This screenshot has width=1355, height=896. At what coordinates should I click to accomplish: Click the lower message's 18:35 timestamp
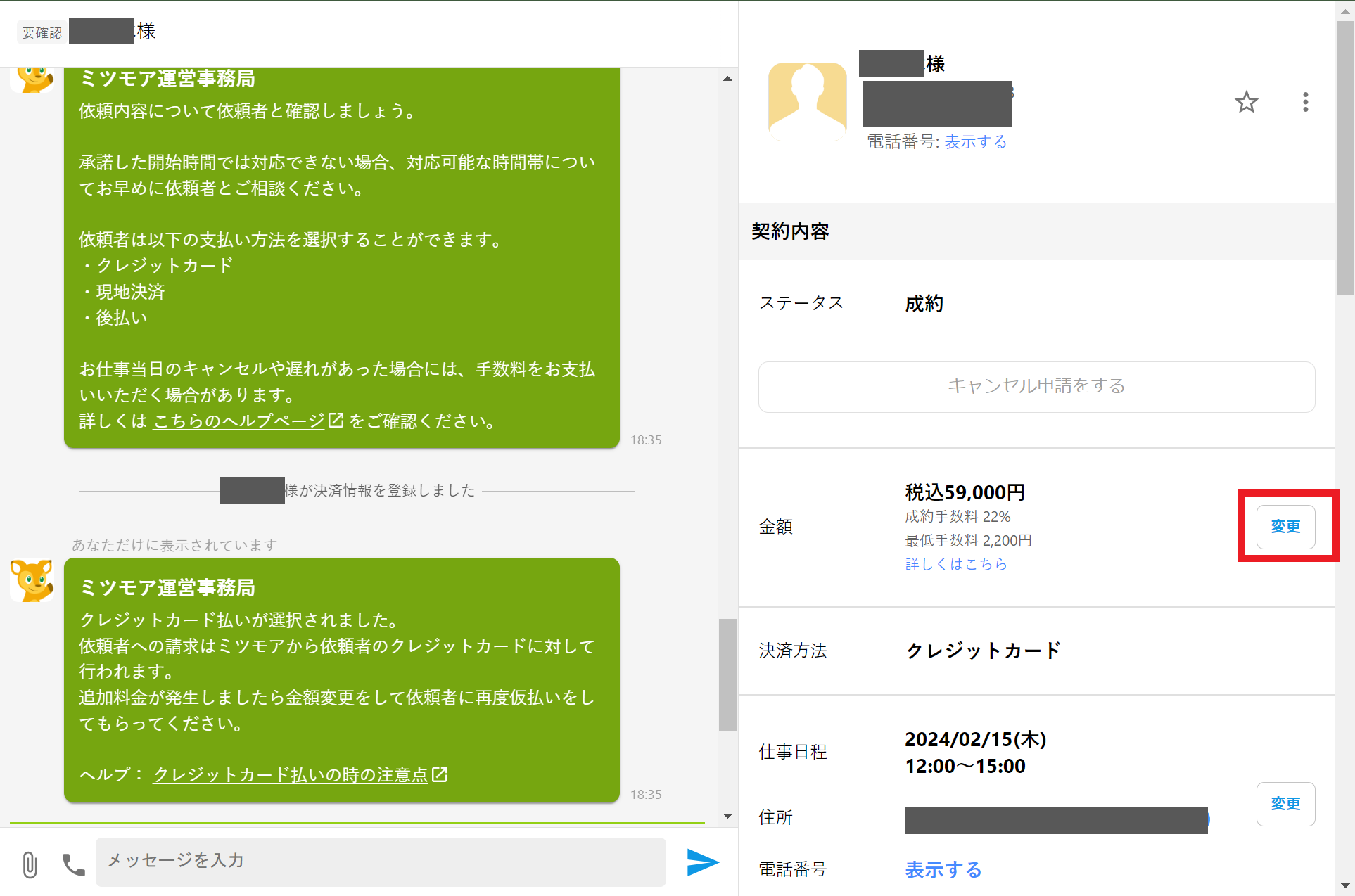tap(645, 795)
